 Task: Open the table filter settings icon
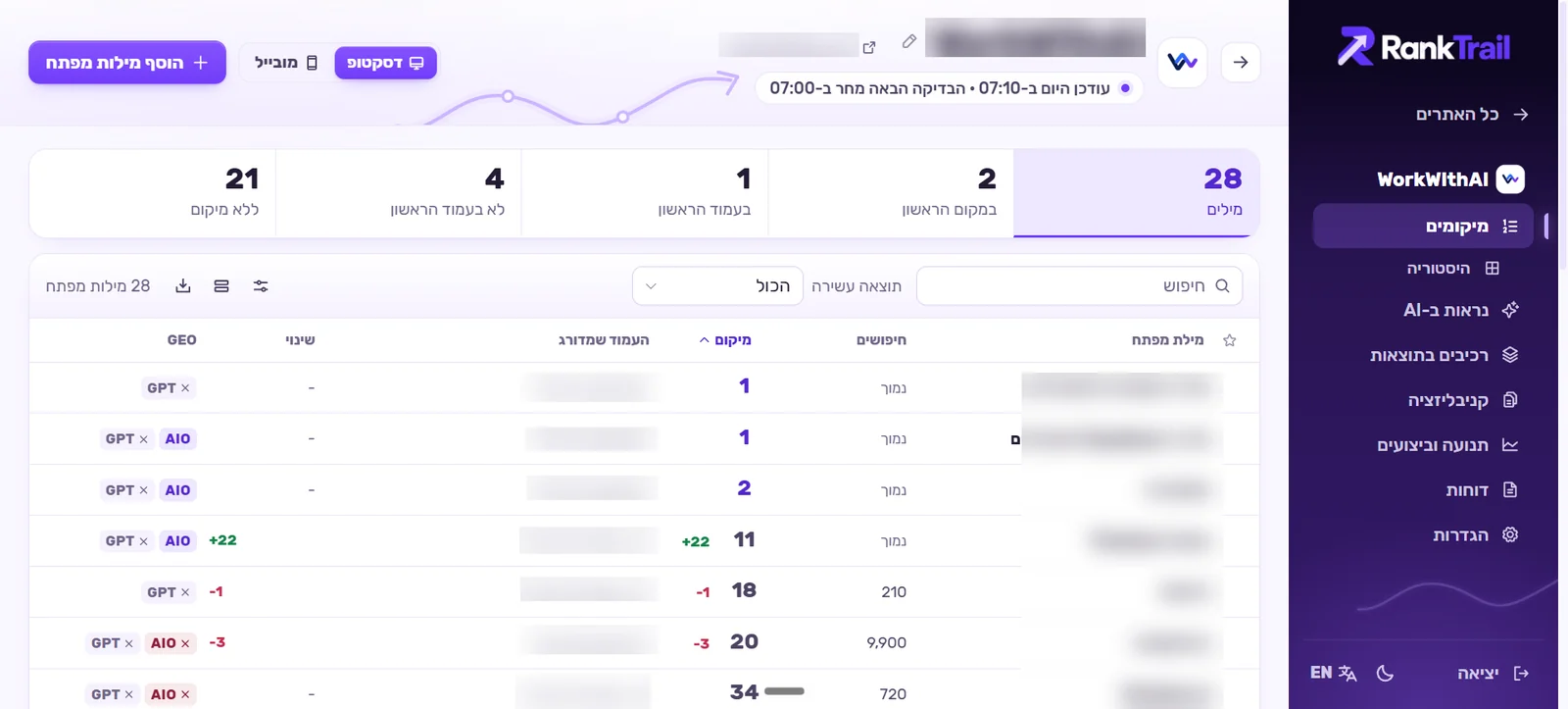pos(261,286)
